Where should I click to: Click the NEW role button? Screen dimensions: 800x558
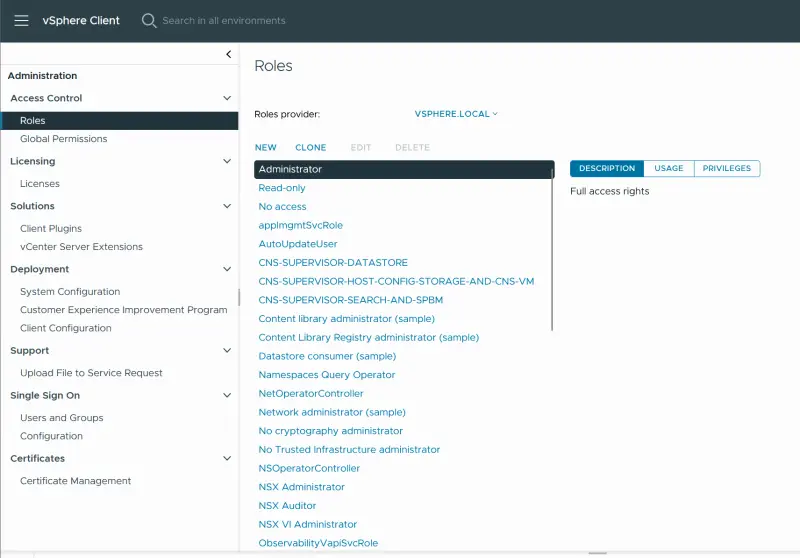[265, 147]
